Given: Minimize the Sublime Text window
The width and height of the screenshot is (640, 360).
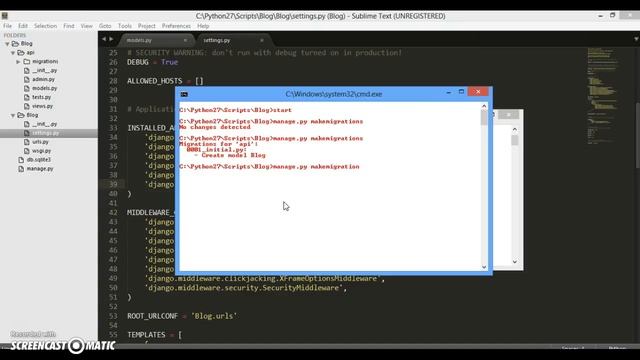Looking at the screenshot, I should (x=600, y=16).
